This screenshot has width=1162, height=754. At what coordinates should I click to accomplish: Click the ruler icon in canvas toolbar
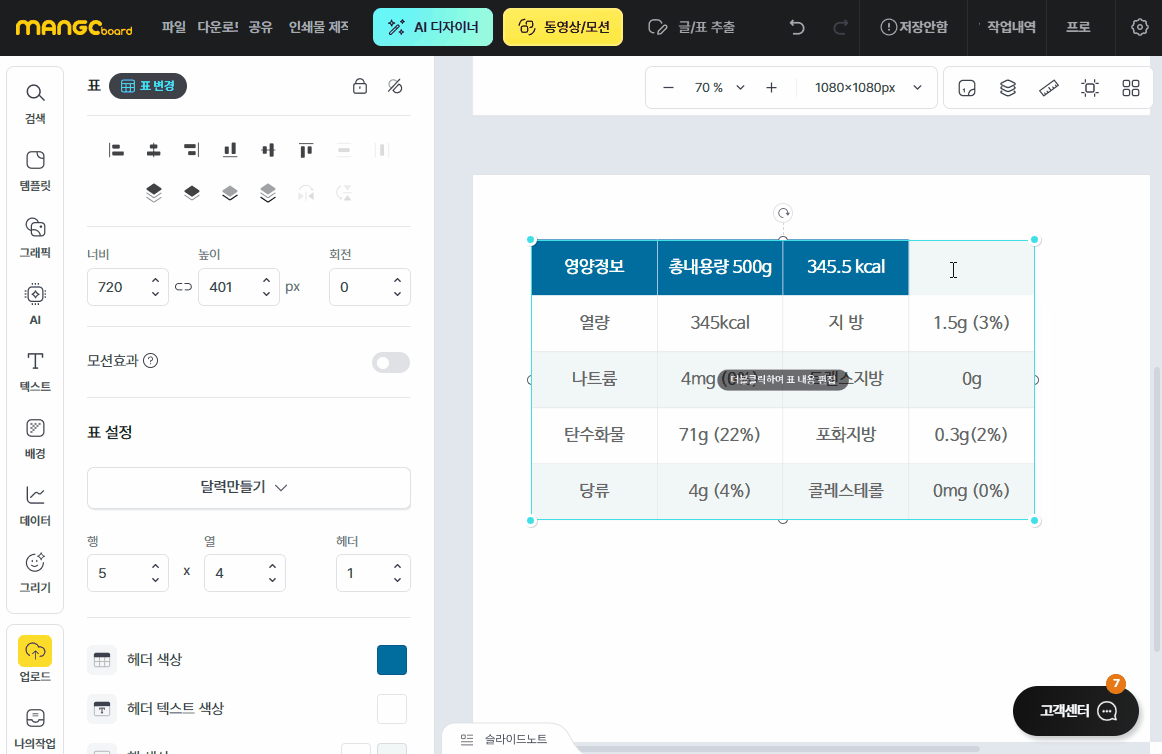1049,88
